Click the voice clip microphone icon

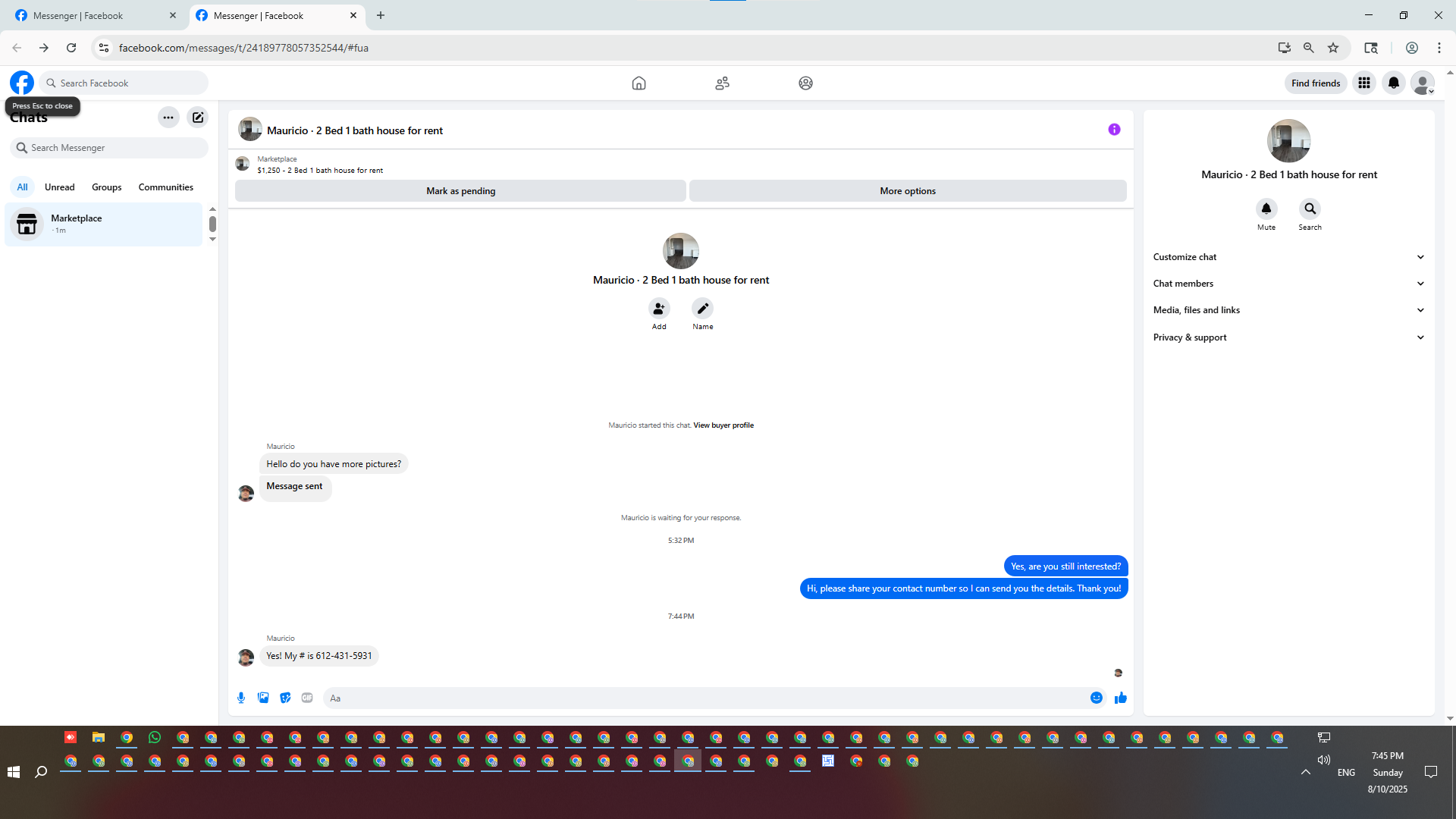241,698
